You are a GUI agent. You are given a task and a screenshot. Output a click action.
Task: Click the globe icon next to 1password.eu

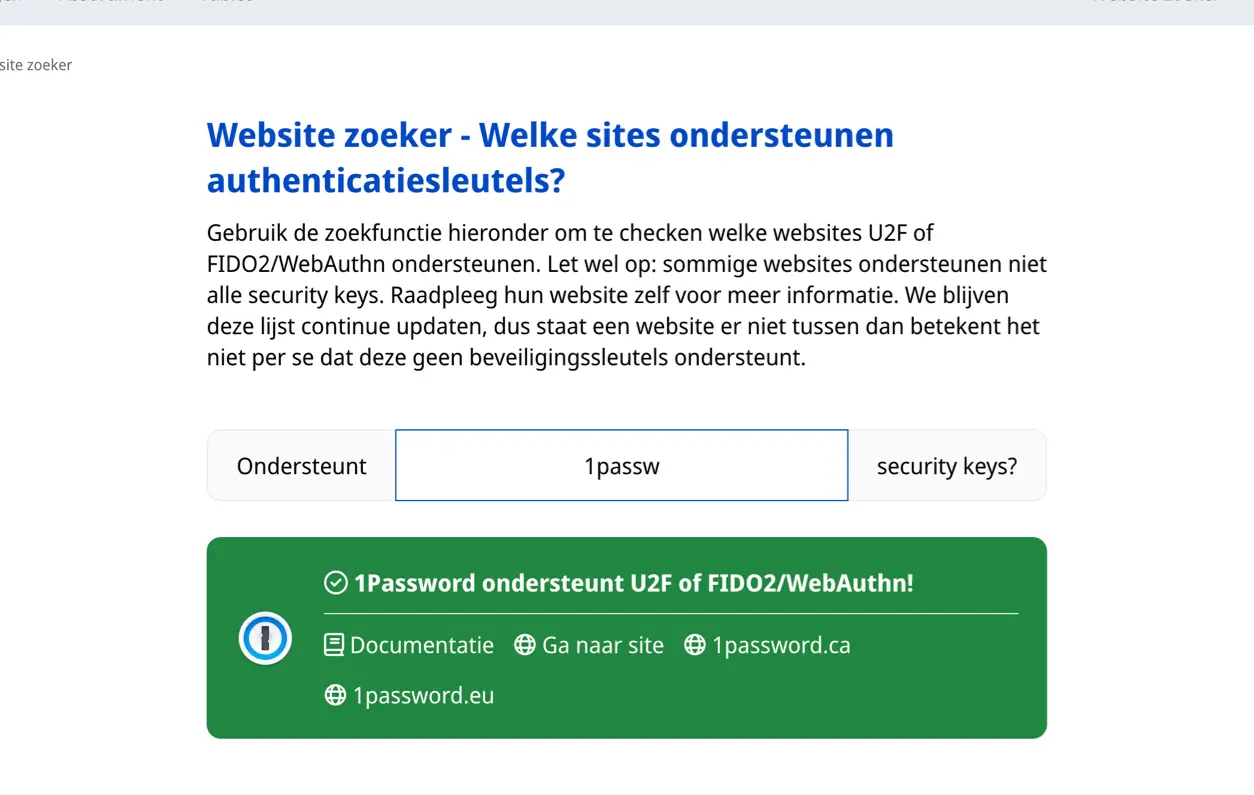coord(333,694)
